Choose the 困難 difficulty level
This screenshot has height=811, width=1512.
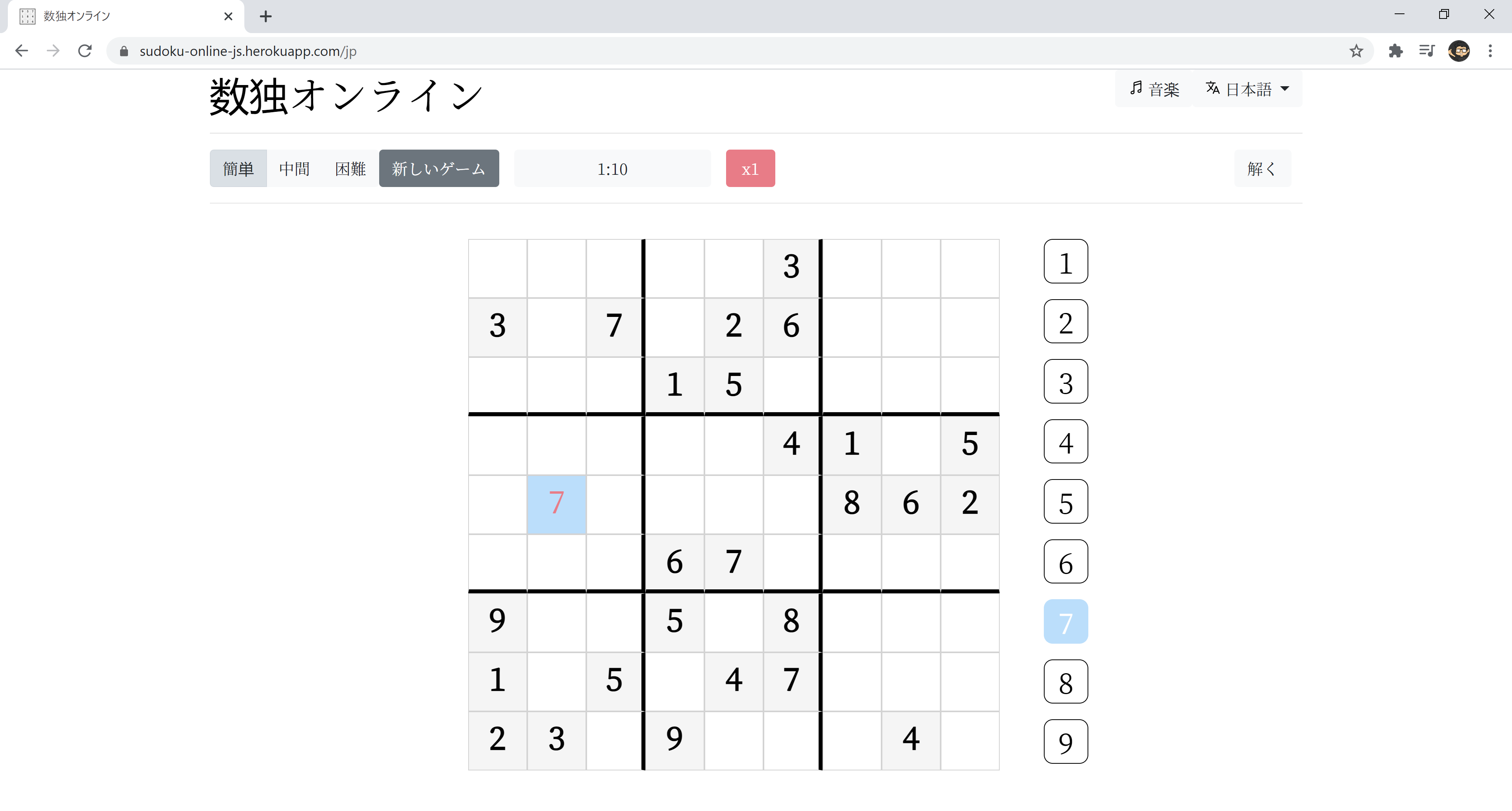(x=350, y=169)
